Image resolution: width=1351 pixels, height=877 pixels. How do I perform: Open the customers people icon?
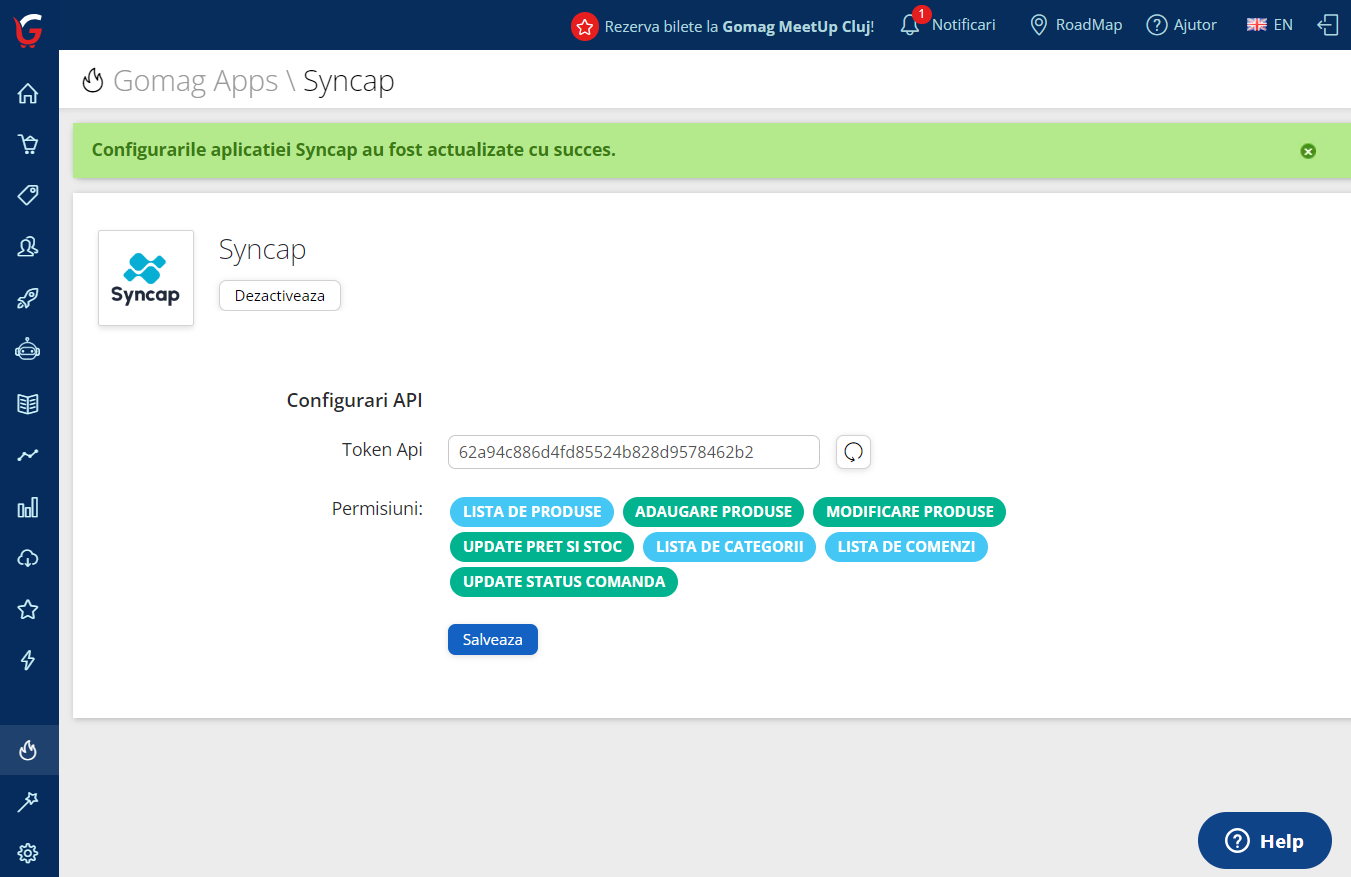(28, 246)
